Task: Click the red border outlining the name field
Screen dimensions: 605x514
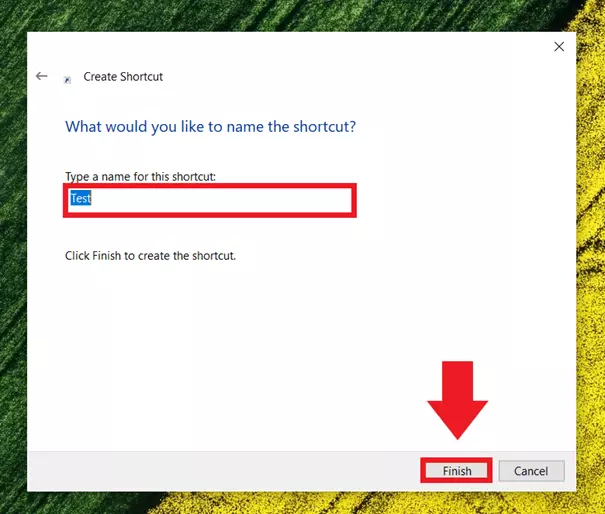Action: coord(210,185)
